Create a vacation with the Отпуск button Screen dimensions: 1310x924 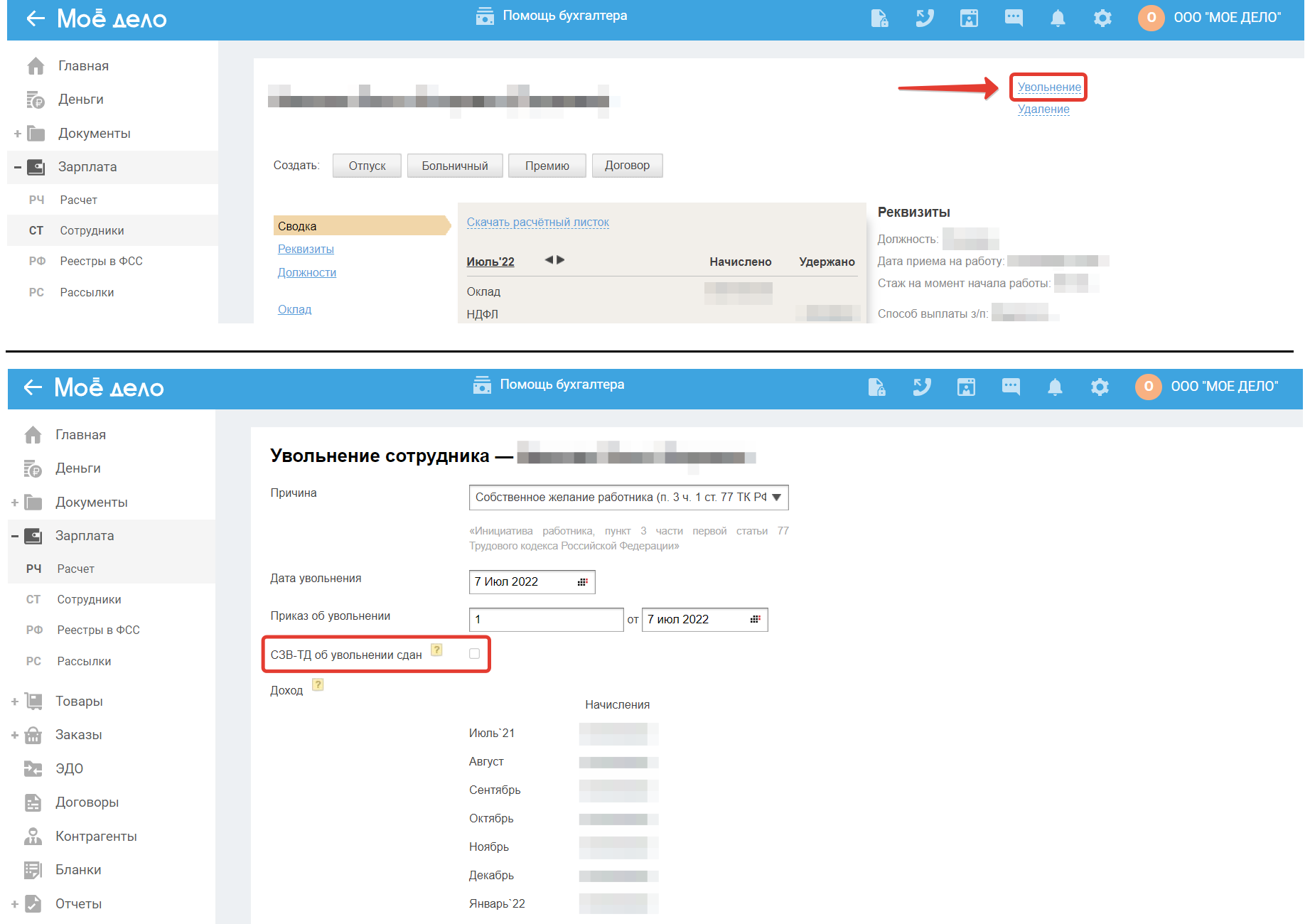pos(367,166)
